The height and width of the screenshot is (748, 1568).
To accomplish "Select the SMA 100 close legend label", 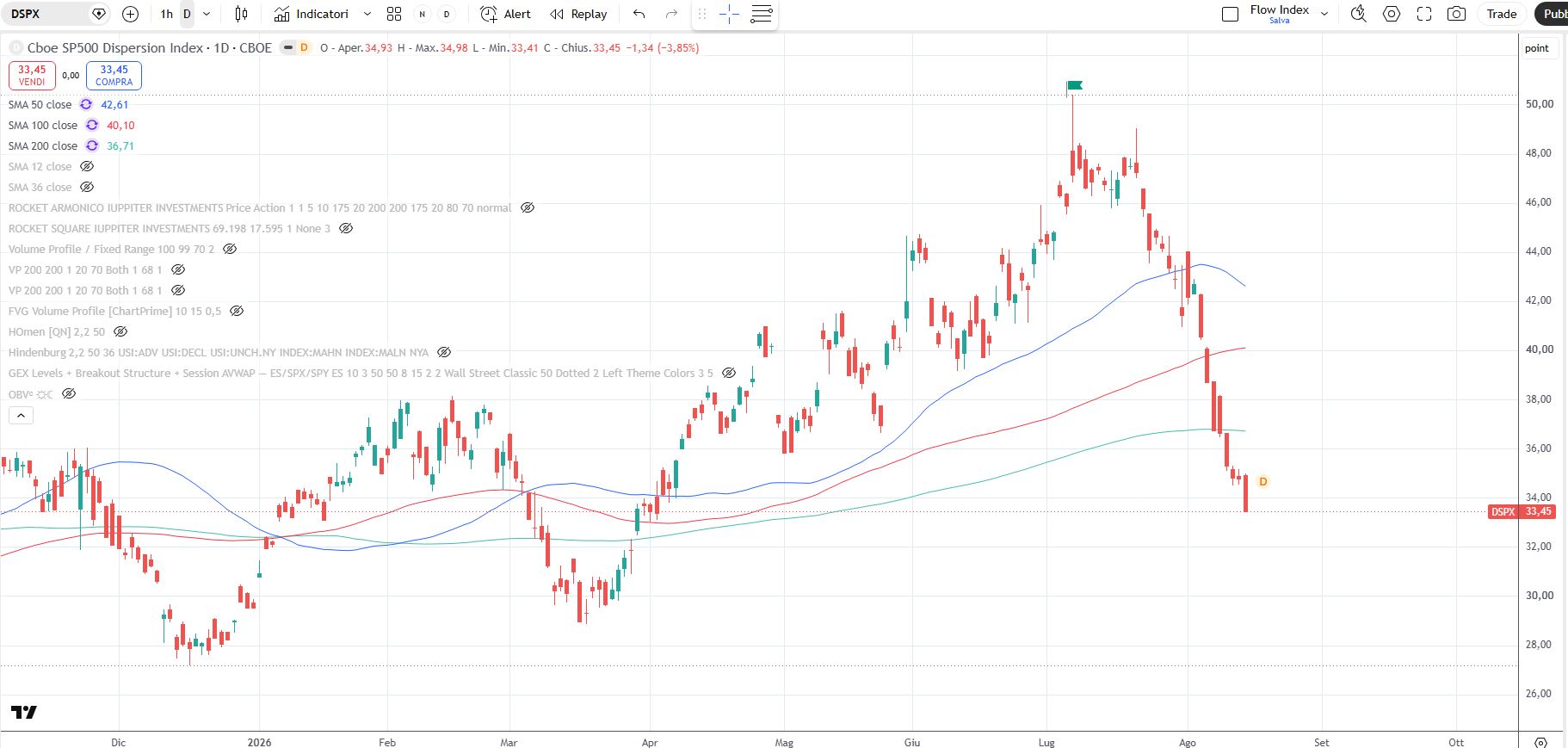I will click(42, 125).
